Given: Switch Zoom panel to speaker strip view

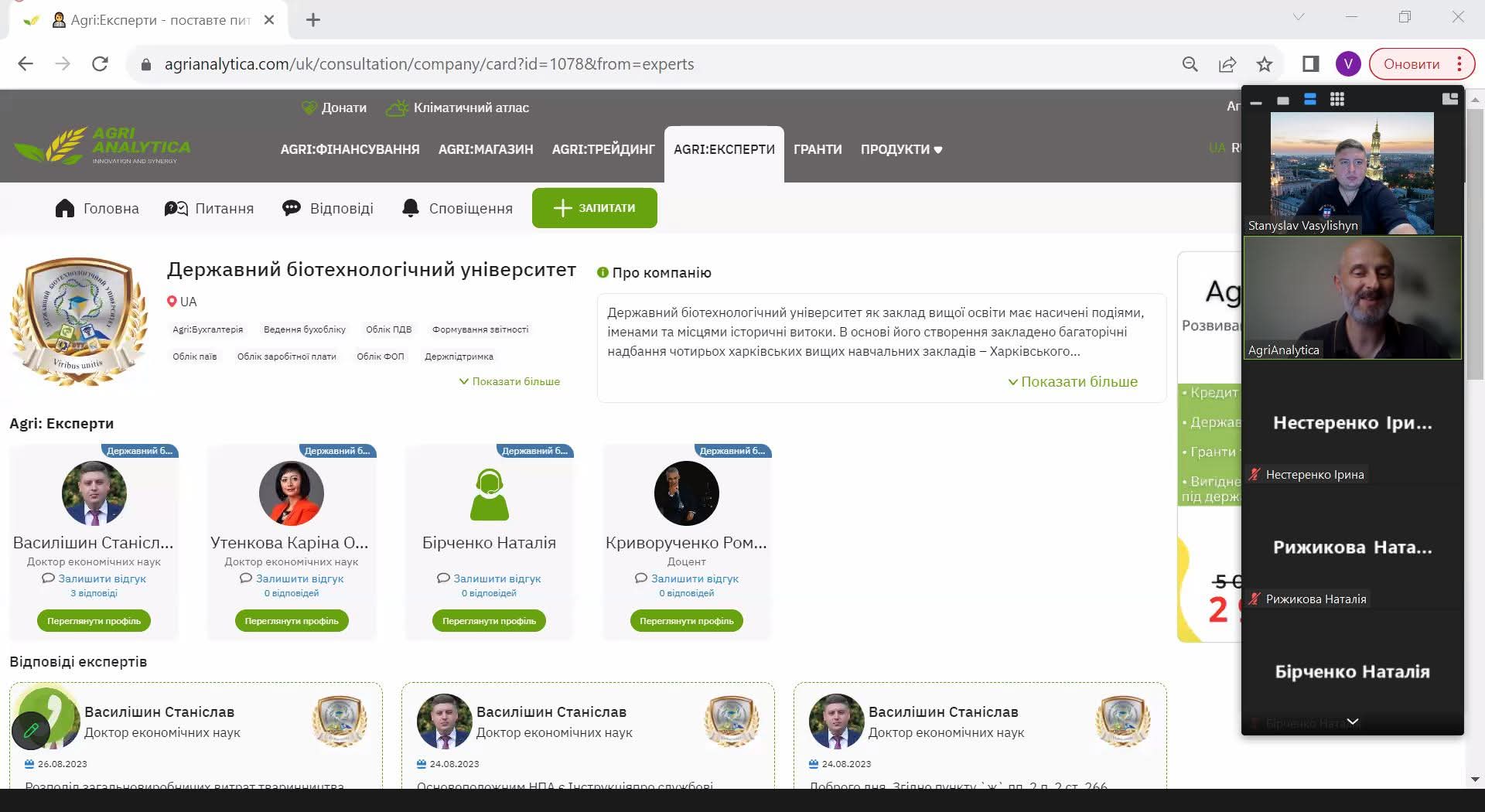Looking at the screenshot, I should click(1309, 99).
